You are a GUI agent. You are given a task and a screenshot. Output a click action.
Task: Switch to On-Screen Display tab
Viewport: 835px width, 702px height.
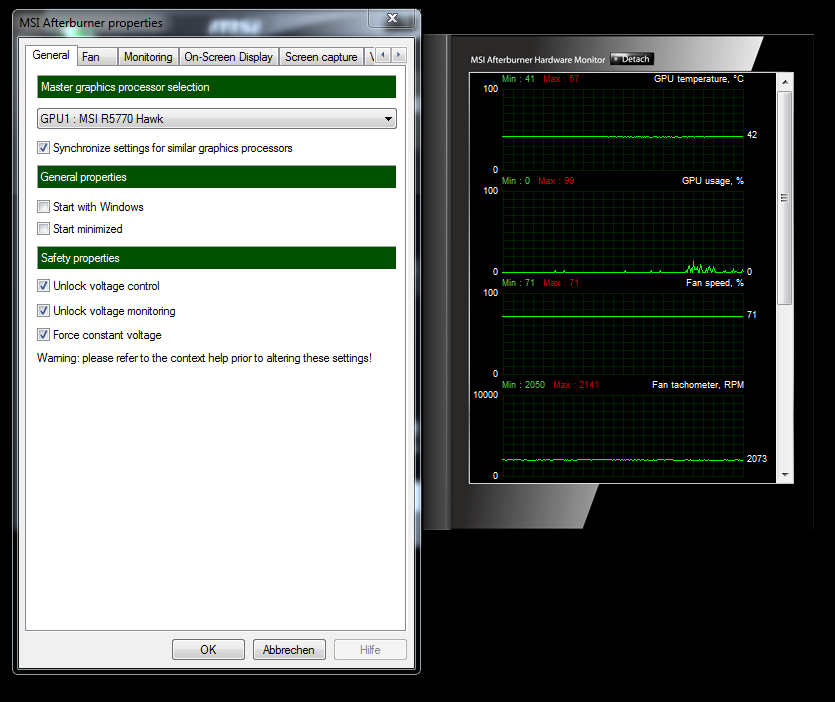click(x=228, y=57)
